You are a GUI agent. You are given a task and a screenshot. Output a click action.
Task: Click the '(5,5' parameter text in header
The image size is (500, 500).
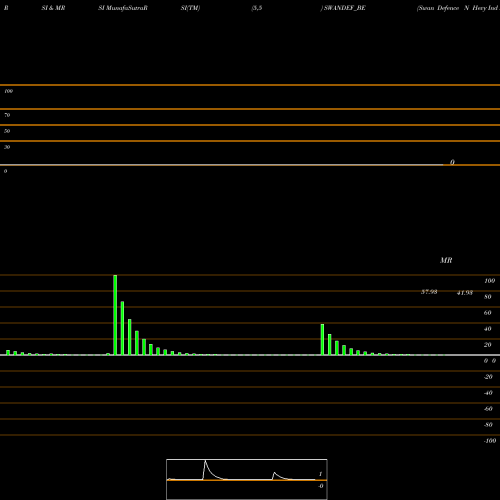(257, 8)
